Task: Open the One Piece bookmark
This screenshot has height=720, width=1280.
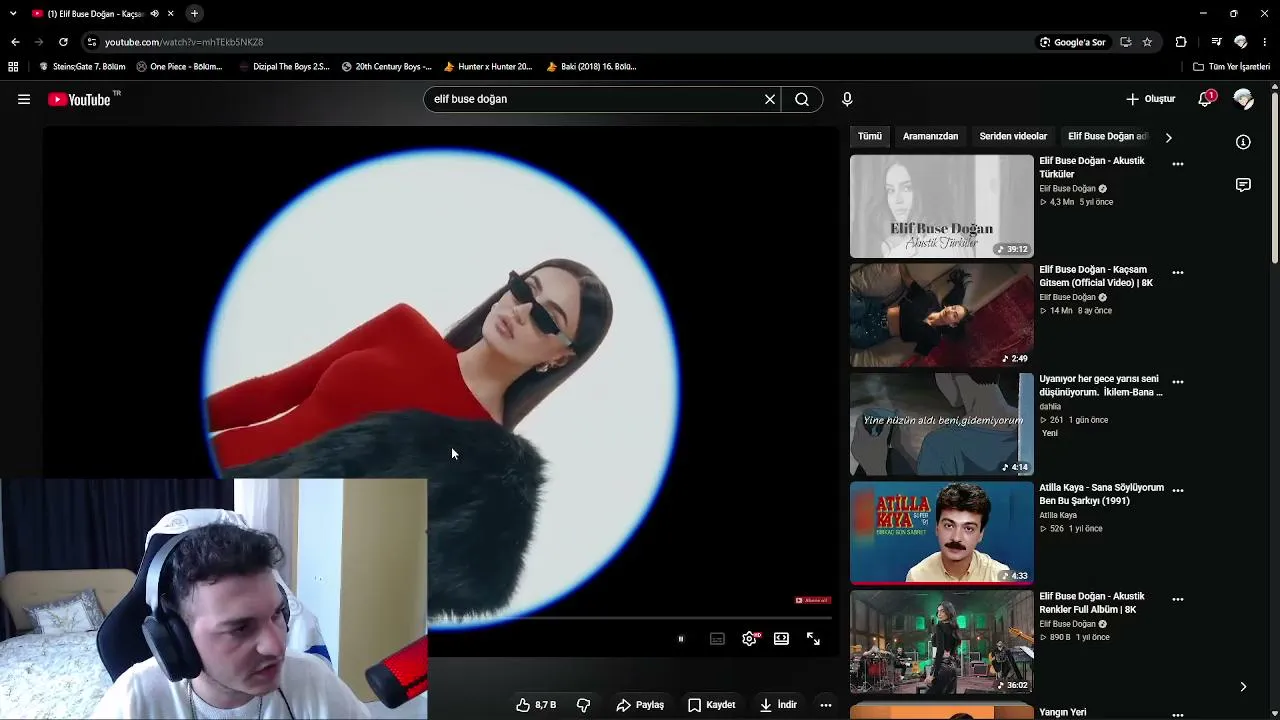Action: 179,67
